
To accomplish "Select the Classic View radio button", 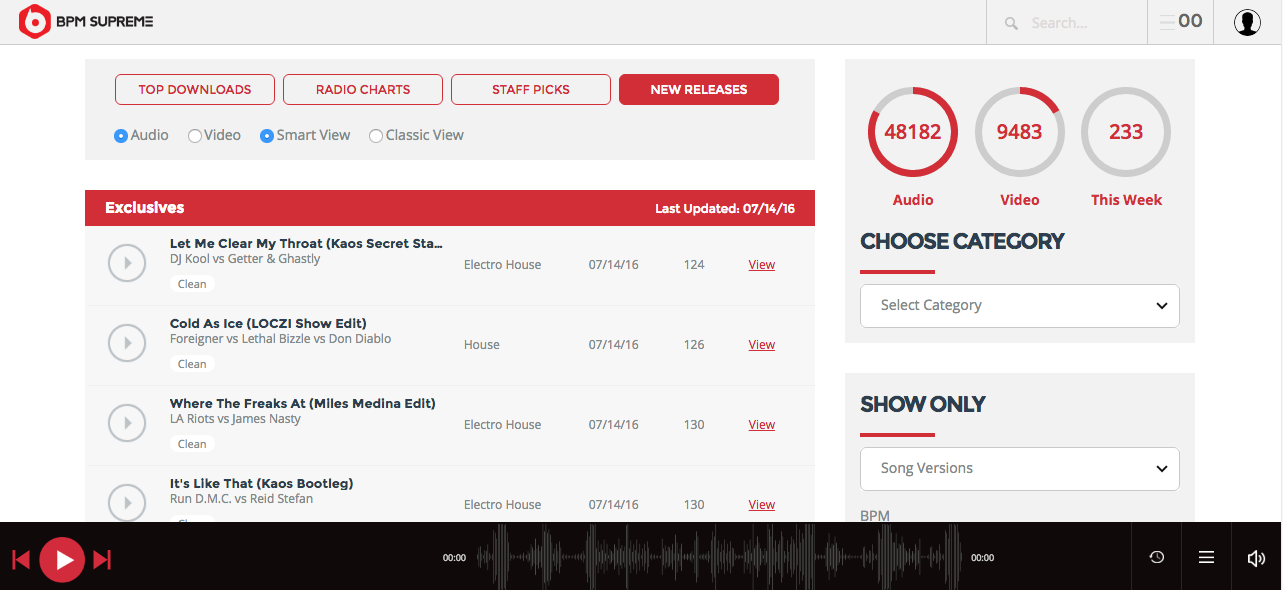I will coord(376,136).
